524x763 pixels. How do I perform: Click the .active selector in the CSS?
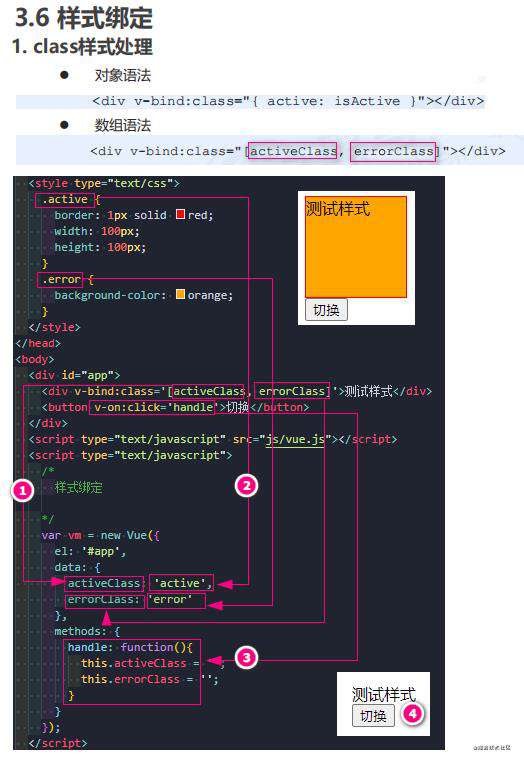point(65,199)
